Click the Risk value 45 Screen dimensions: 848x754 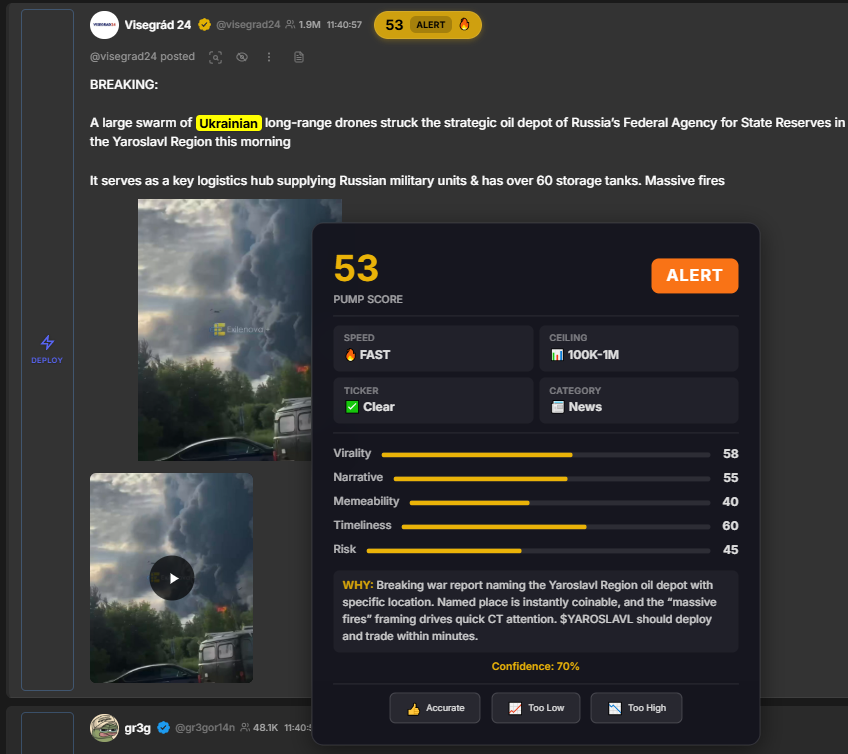(x=731, y=550)
